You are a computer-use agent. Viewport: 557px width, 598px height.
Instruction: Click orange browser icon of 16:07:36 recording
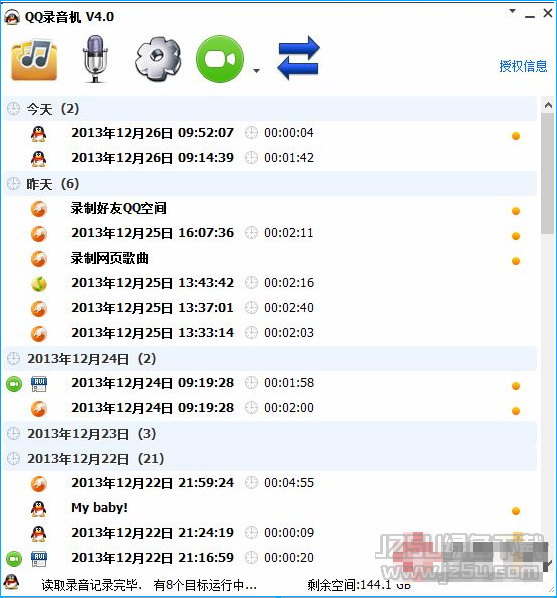pyautogui.click(x=39, y=234)
